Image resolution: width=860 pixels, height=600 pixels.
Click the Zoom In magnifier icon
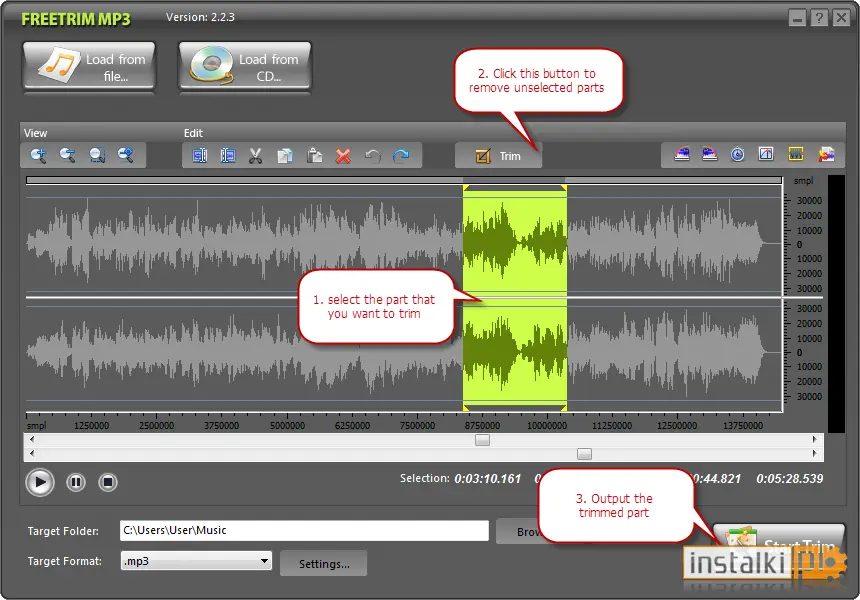38,155
